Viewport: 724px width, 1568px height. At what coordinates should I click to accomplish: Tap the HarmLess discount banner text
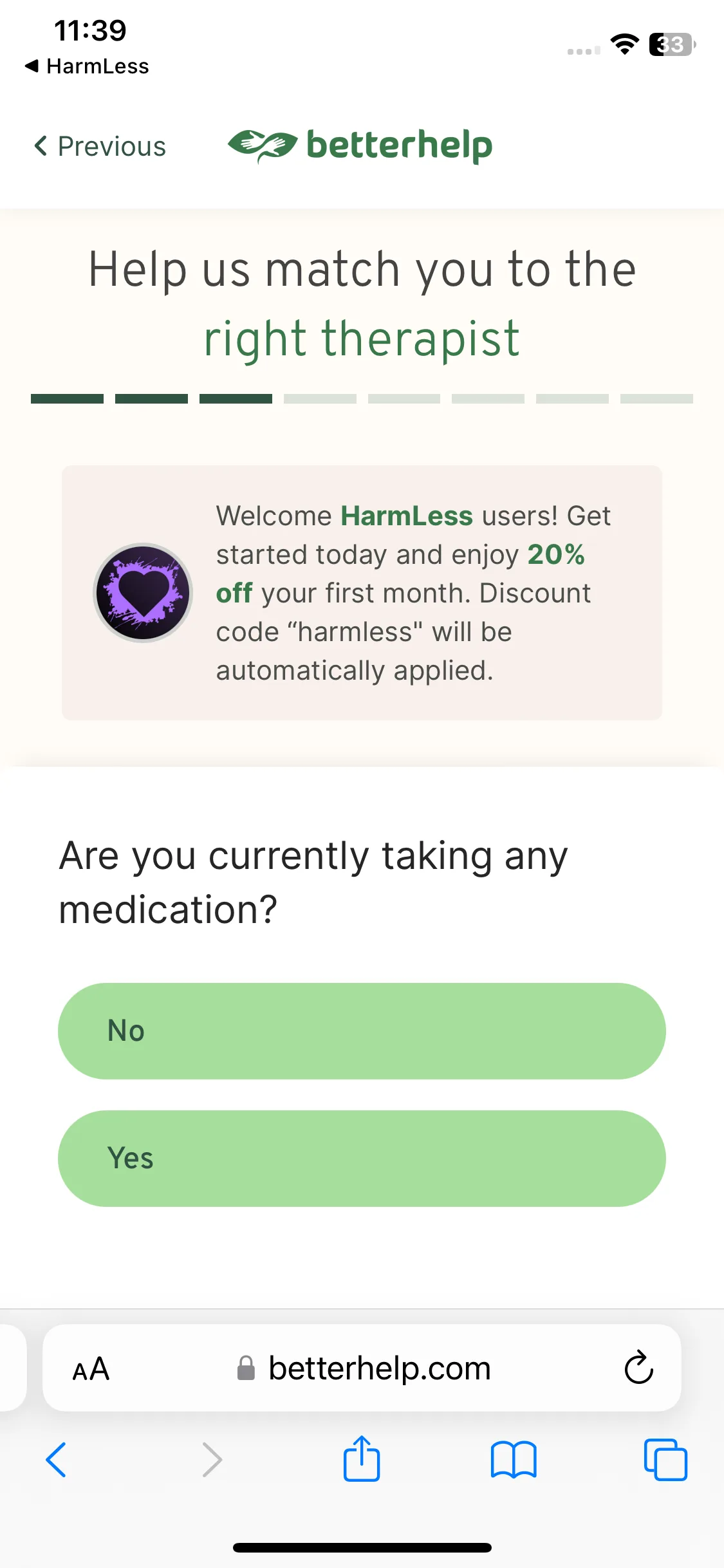point(413,593)
